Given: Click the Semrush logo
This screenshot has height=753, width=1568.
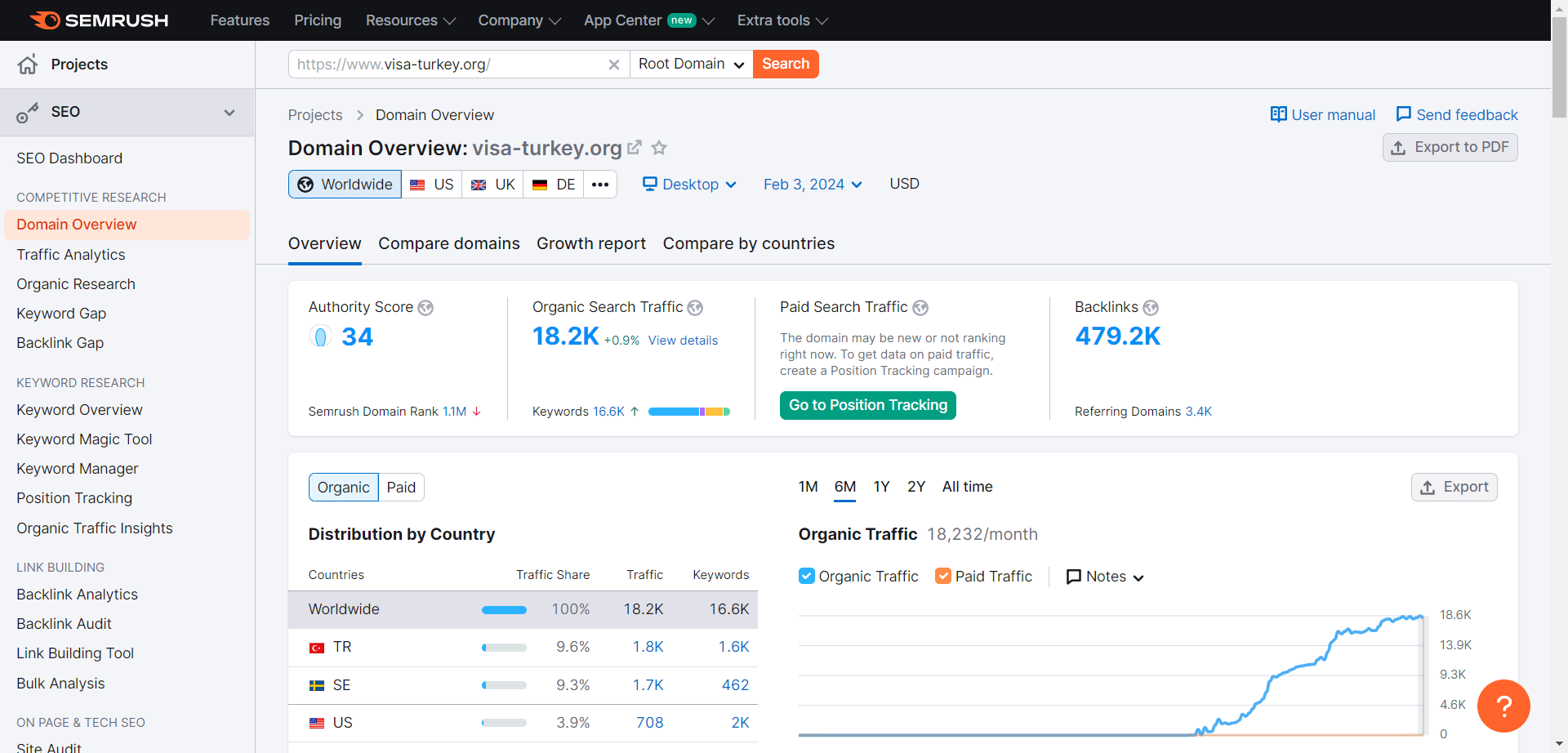Looking at the screenshot, I should [x=99, y=20].
